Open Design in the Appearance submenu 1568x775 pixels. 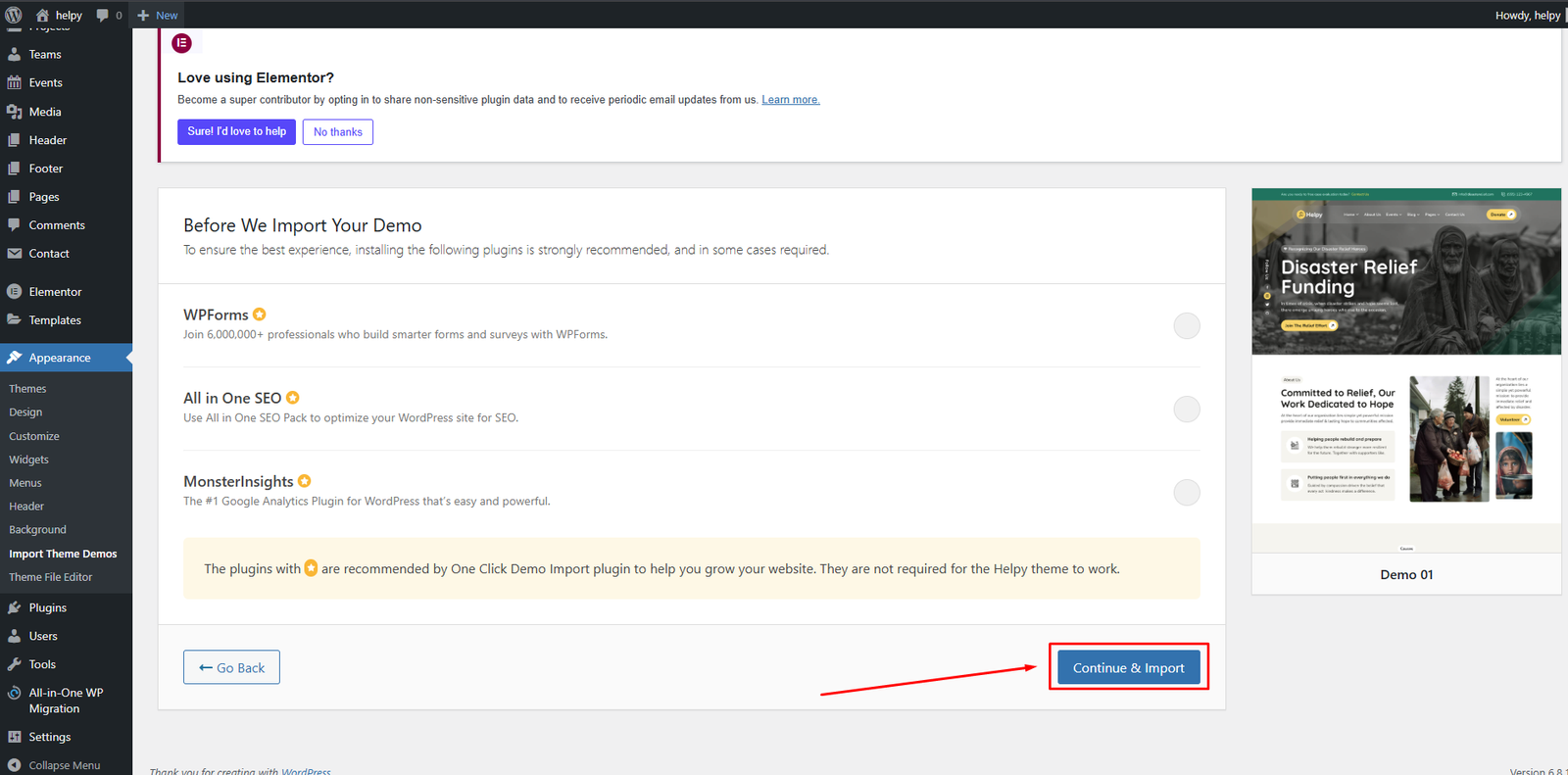(x=25, y=412)
